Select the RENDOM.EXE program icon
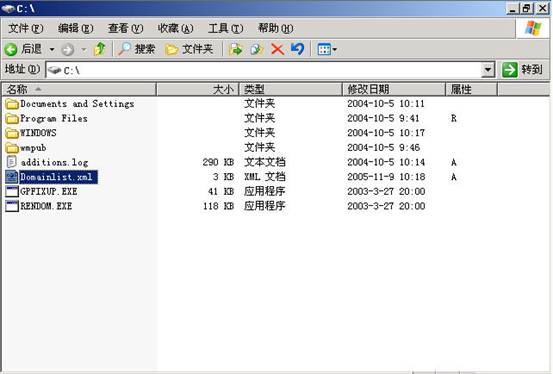This screenshot has height=374, width=553. tap(12, 206)
